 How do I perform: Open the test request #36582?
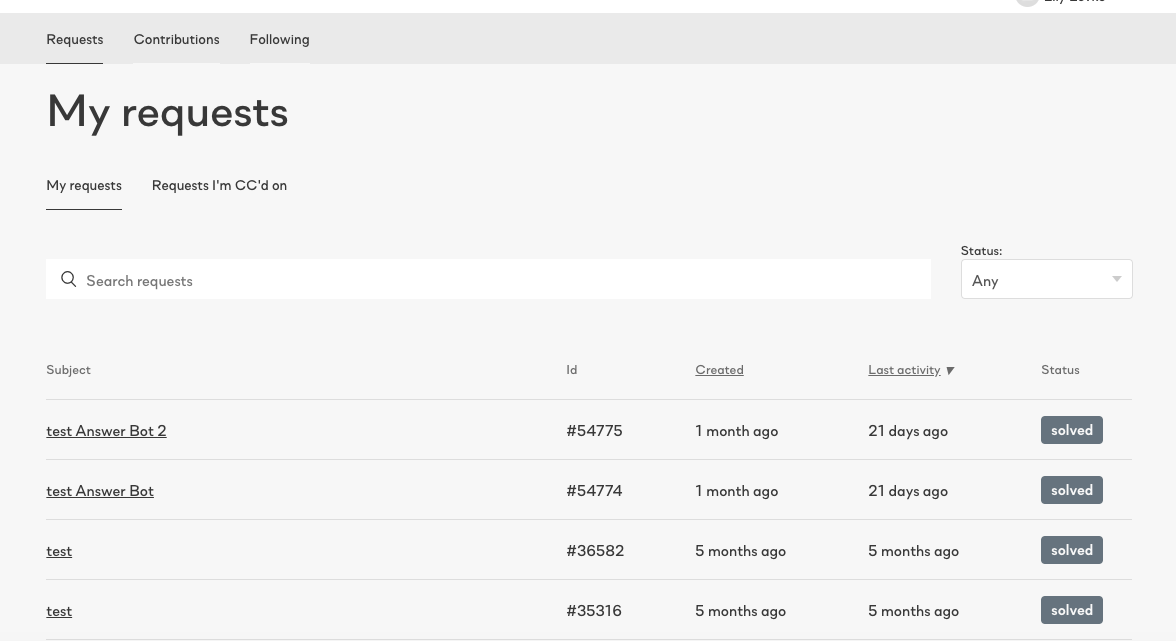pos(59,551)
